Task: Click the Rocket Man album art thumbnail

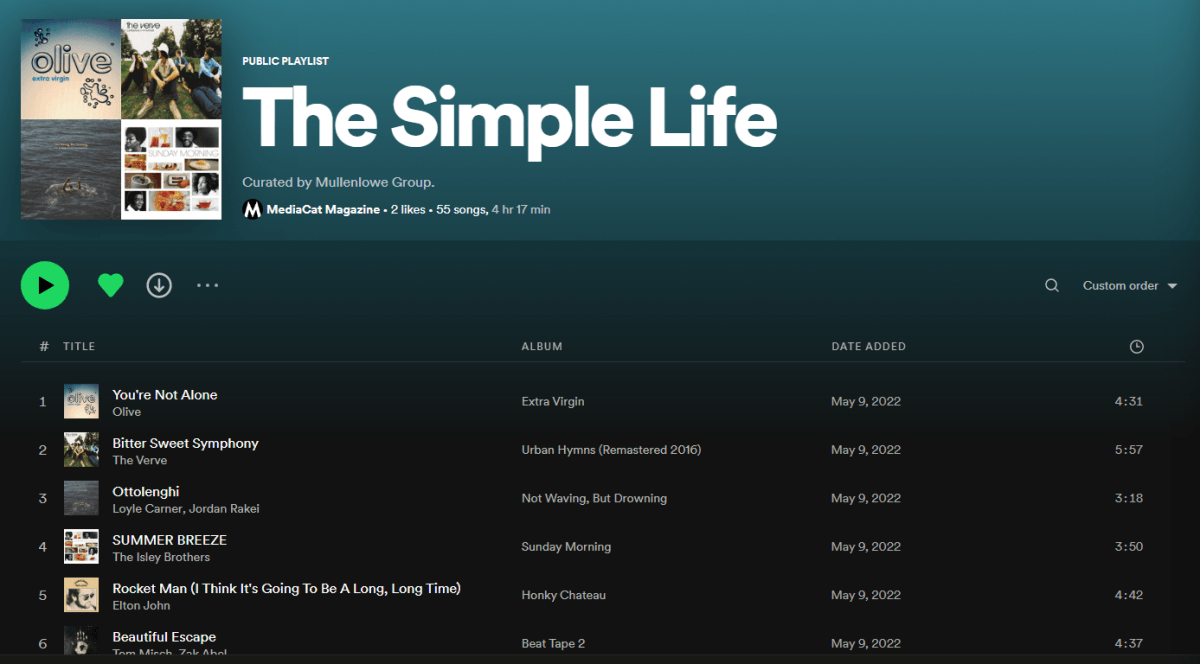Action: click(81, 595)
